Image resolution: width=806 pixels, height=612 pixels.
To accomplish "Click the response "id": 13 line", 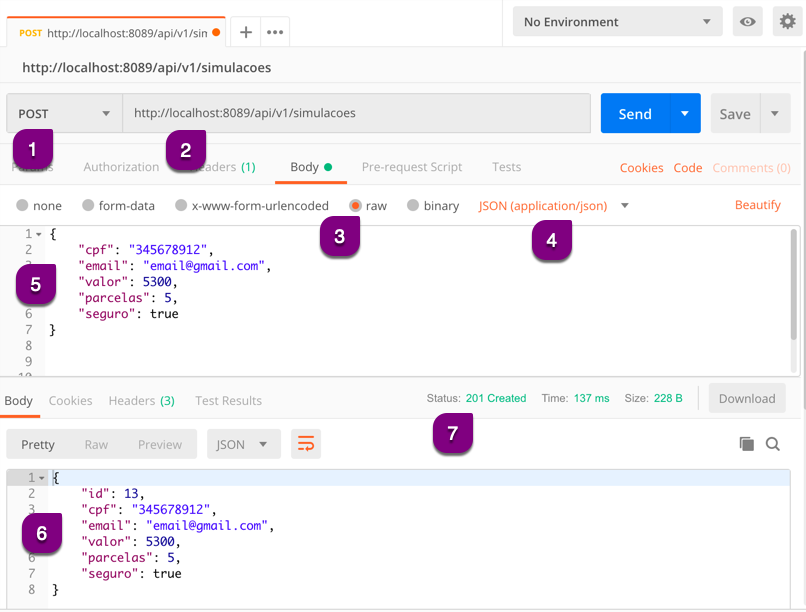I will click(113, 493).
